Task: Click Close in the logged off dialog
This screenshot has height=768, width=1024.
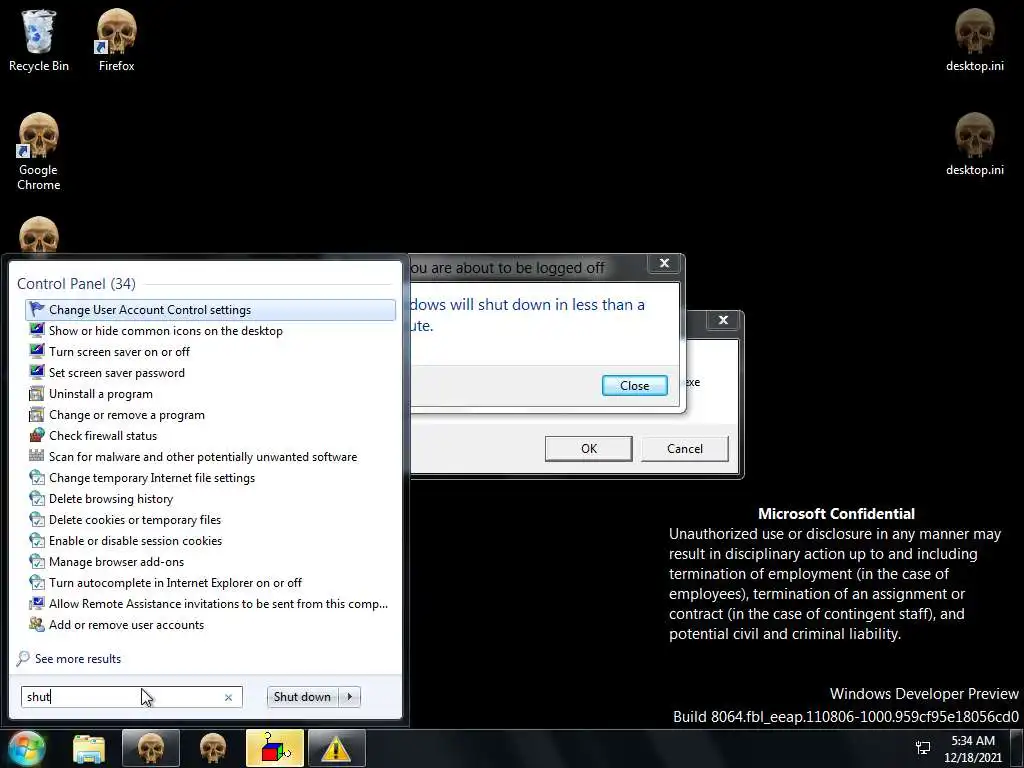Action: [x=635, y=385]
